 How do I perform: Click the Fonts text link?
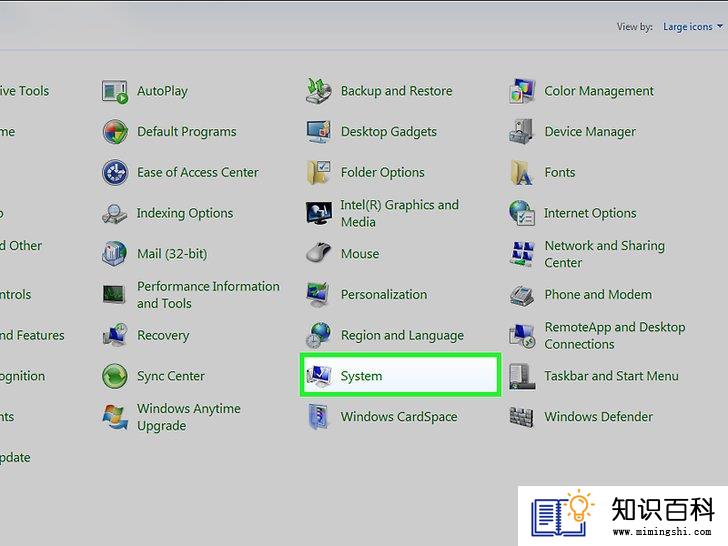point(559,173)
